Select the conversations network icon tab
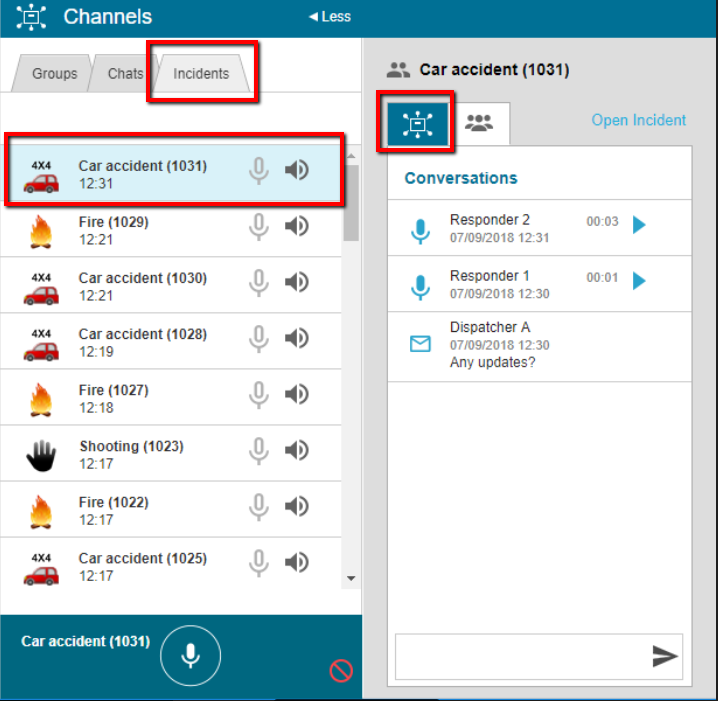 coord(416,123)
